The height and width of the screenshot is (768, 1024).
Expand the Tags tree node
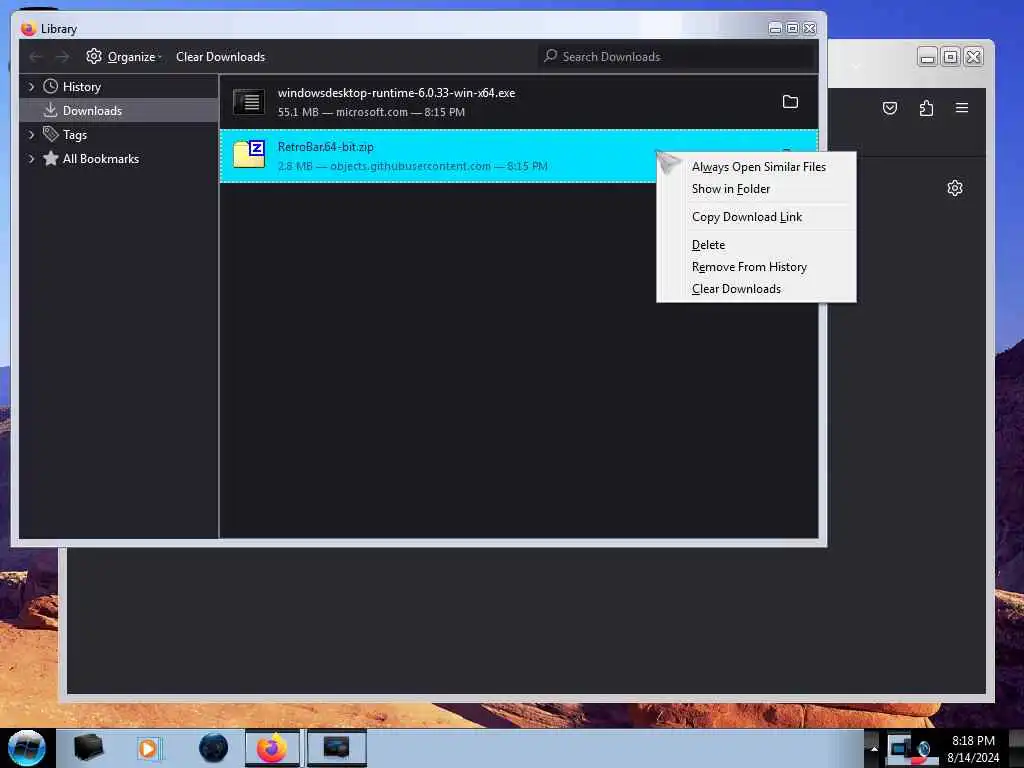click(x=31, y=135)
